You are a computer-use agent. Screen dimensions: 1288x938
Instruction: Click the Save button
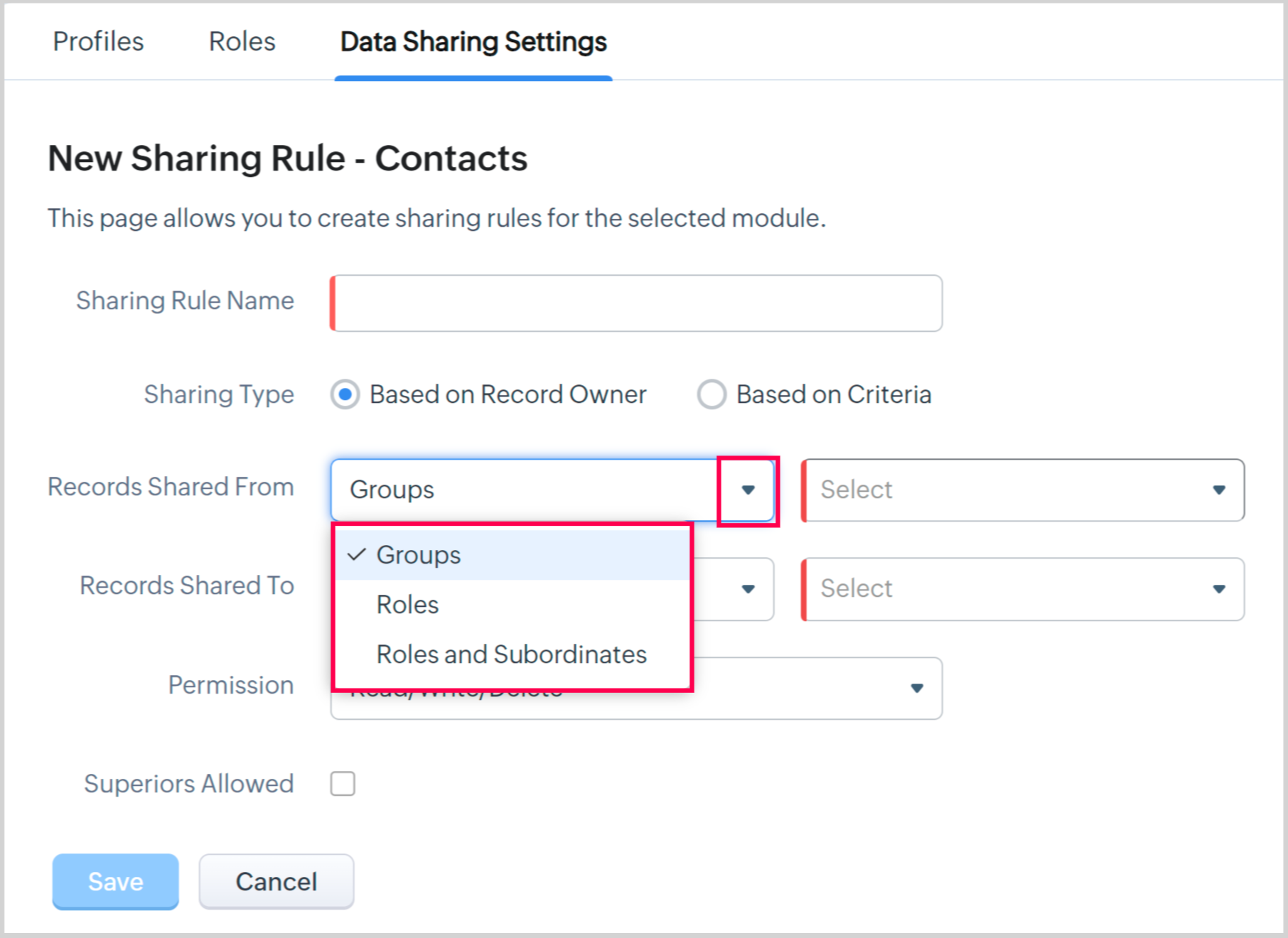[115, 881]
